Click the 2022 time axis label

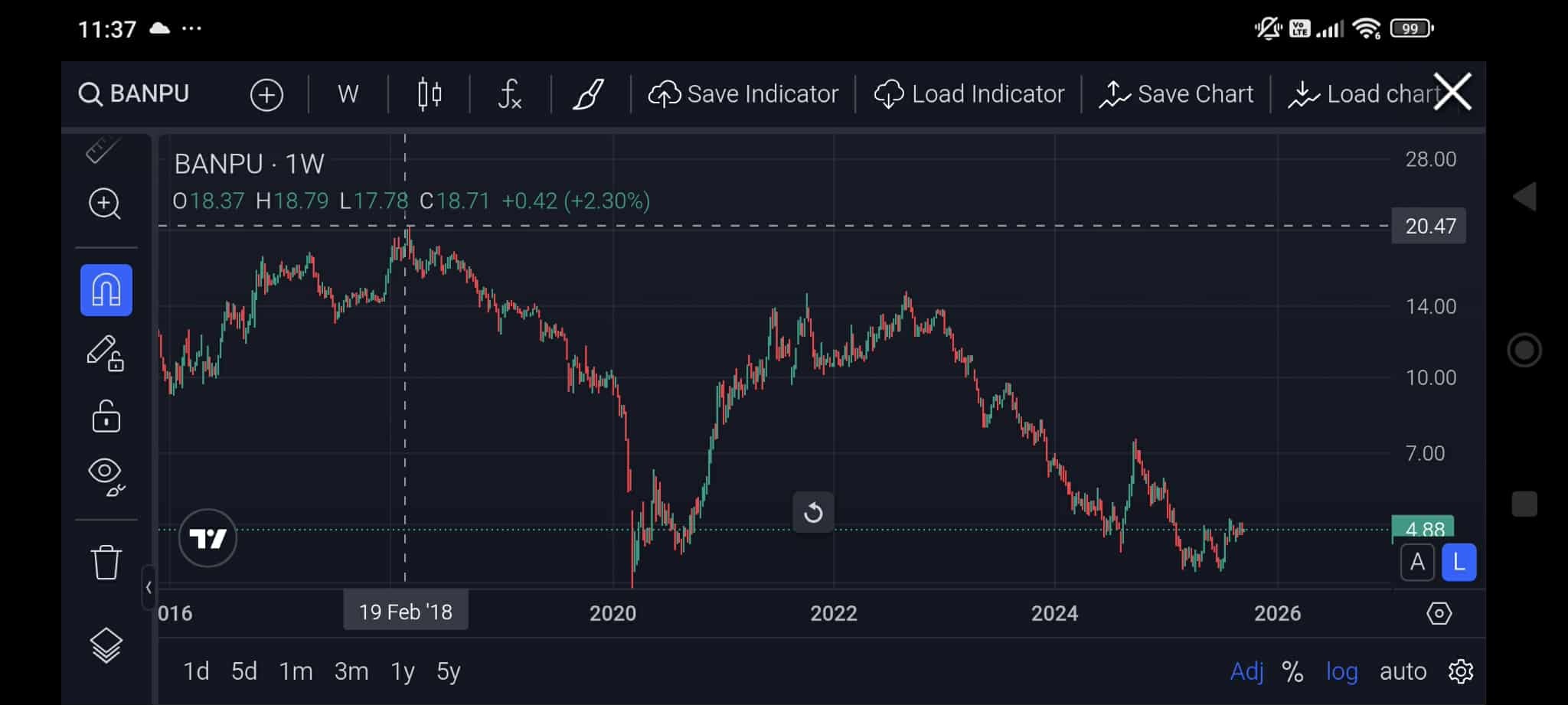click(834, 613)
